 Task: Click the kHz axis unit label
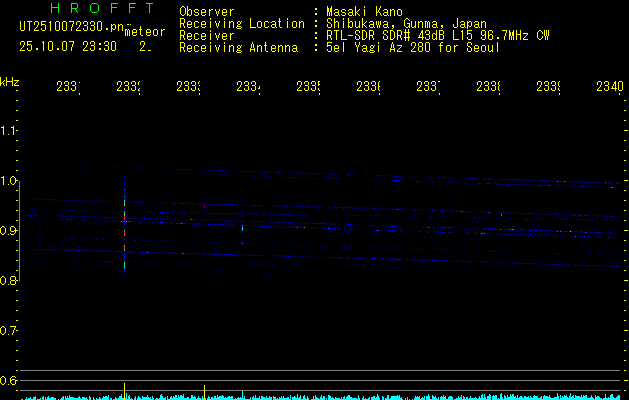[10, 80]
